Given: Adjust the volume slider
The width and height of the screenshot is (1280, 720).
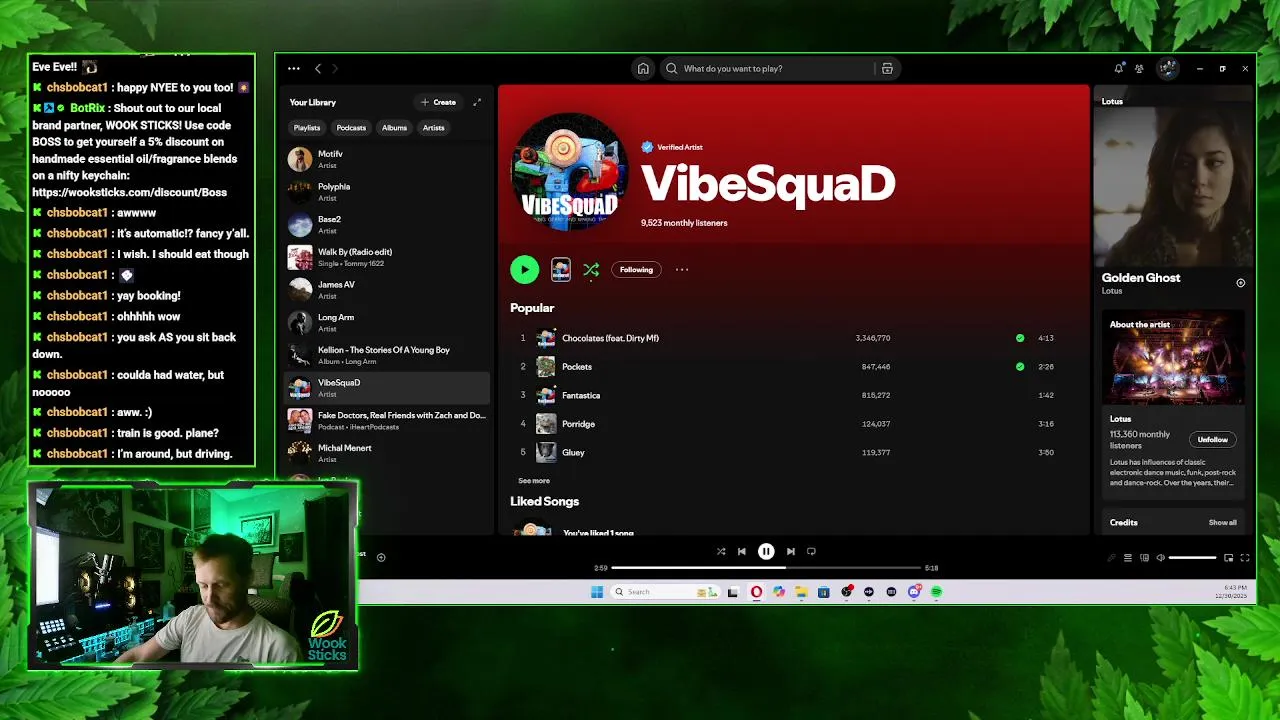Looking at the screenshot, I should tap(1192, 558).
